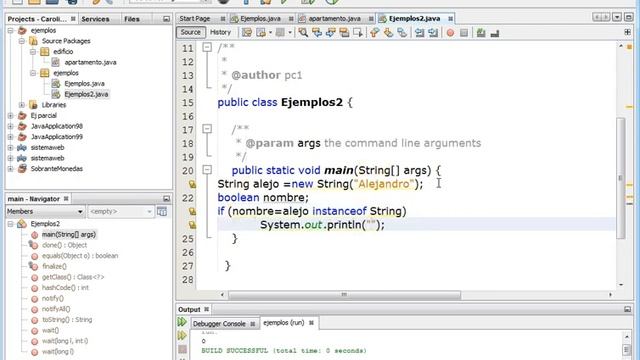Find Previous Occurrence toolbar icon
Viewport: 640px width, 360px height.
317,33
